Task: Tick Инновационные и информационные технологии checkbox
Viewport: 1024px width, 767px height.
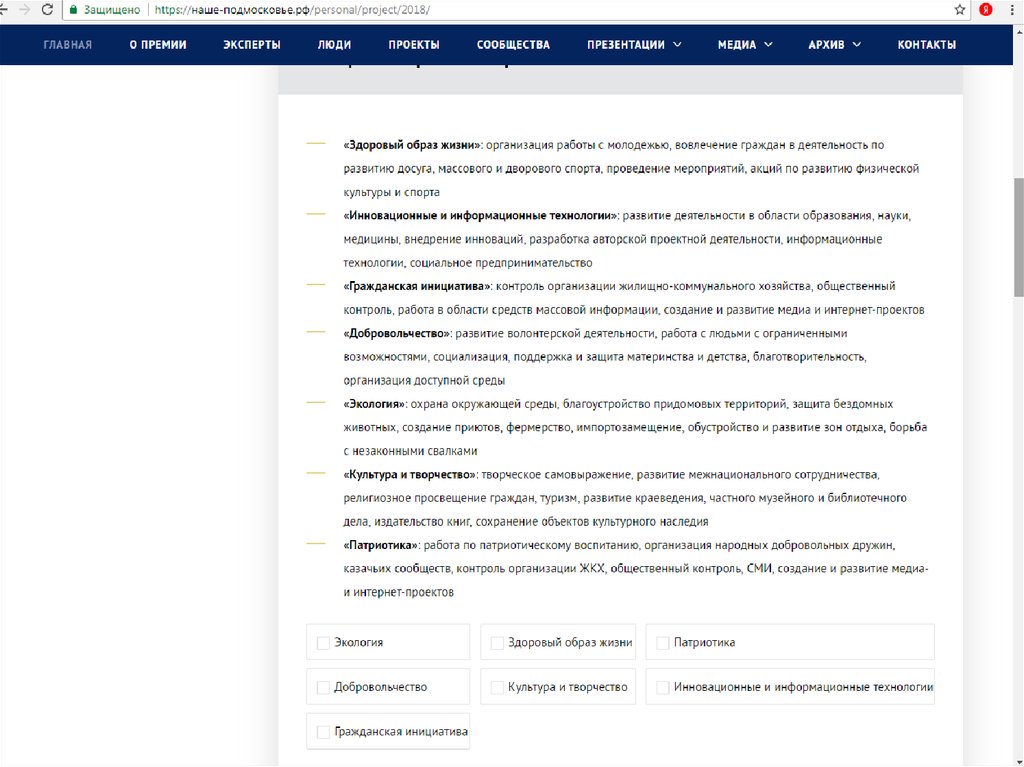Action: (663, 687)
